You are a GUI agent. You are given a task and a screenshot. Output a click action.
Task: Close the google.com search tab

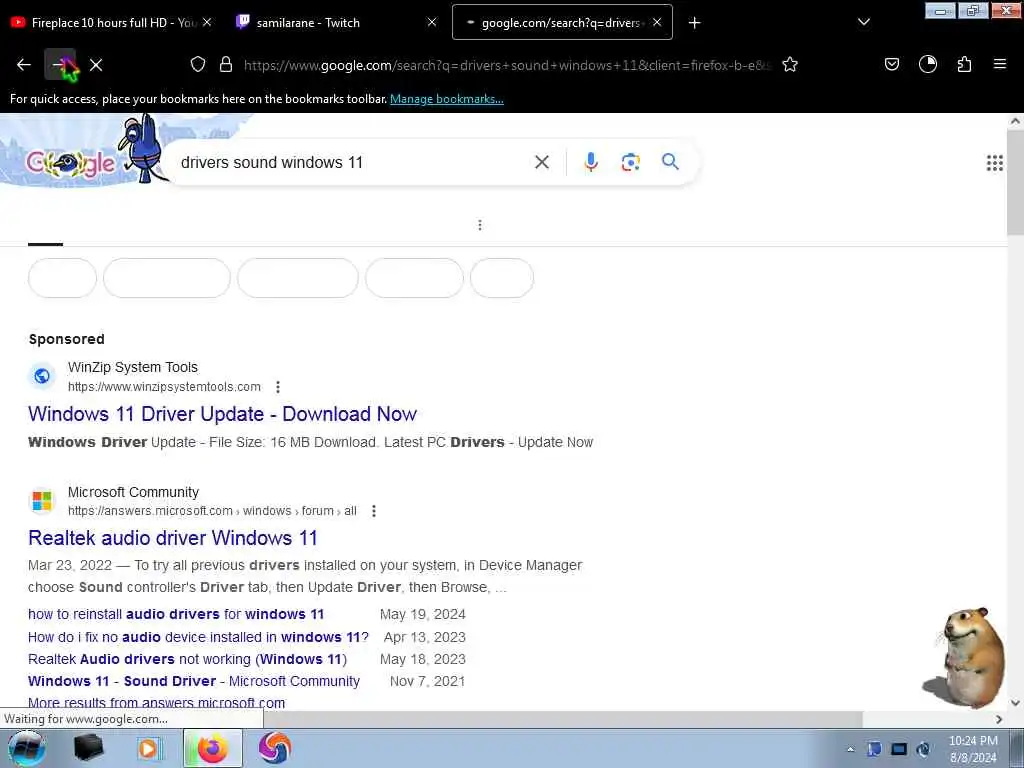click(x=657, y=22)
